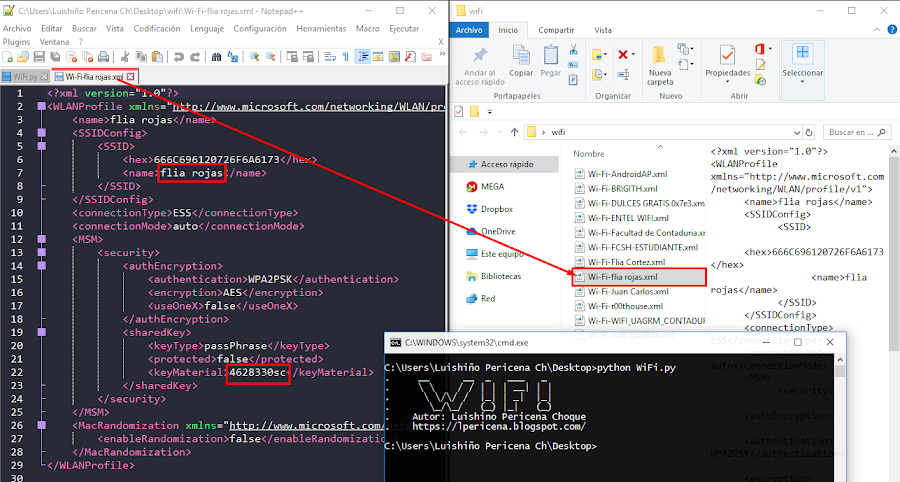Click the cmd window vertical scrollbar
The image size is (900, 482).
pyautogui.click(x=840, y=418)
